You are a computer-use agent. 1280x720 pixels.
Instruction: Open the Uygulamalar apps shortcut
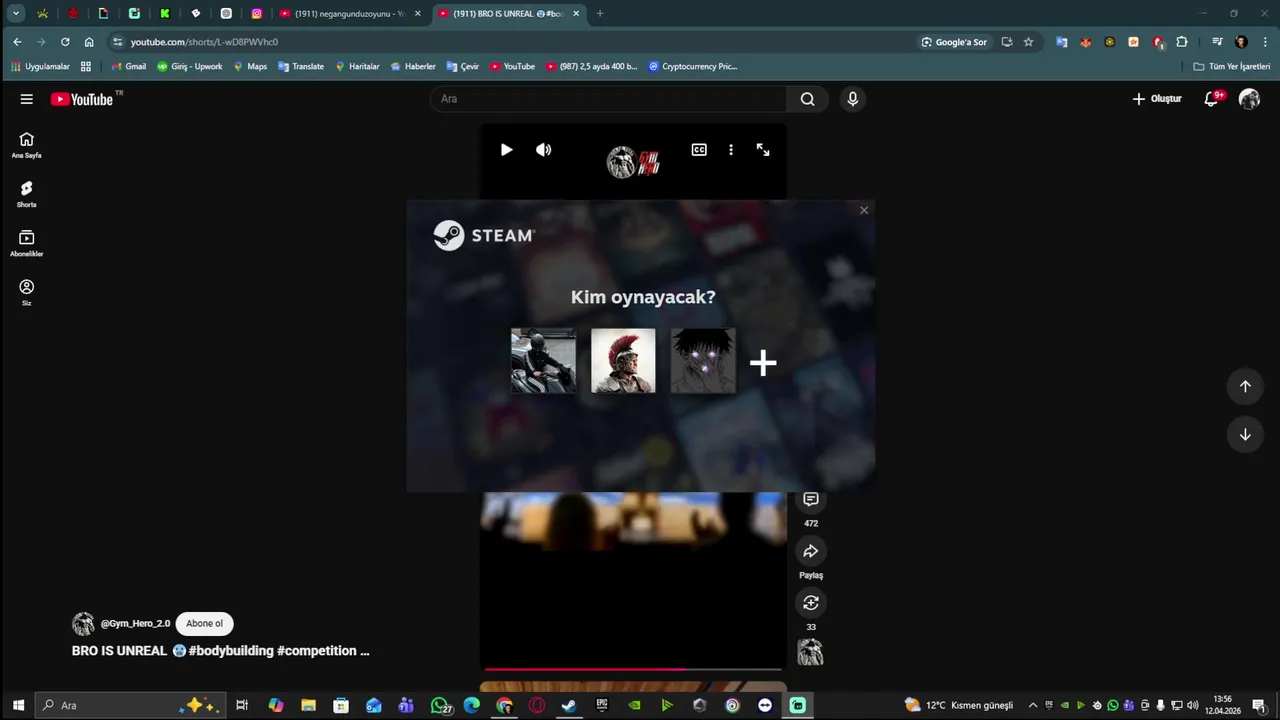[40, 67]
